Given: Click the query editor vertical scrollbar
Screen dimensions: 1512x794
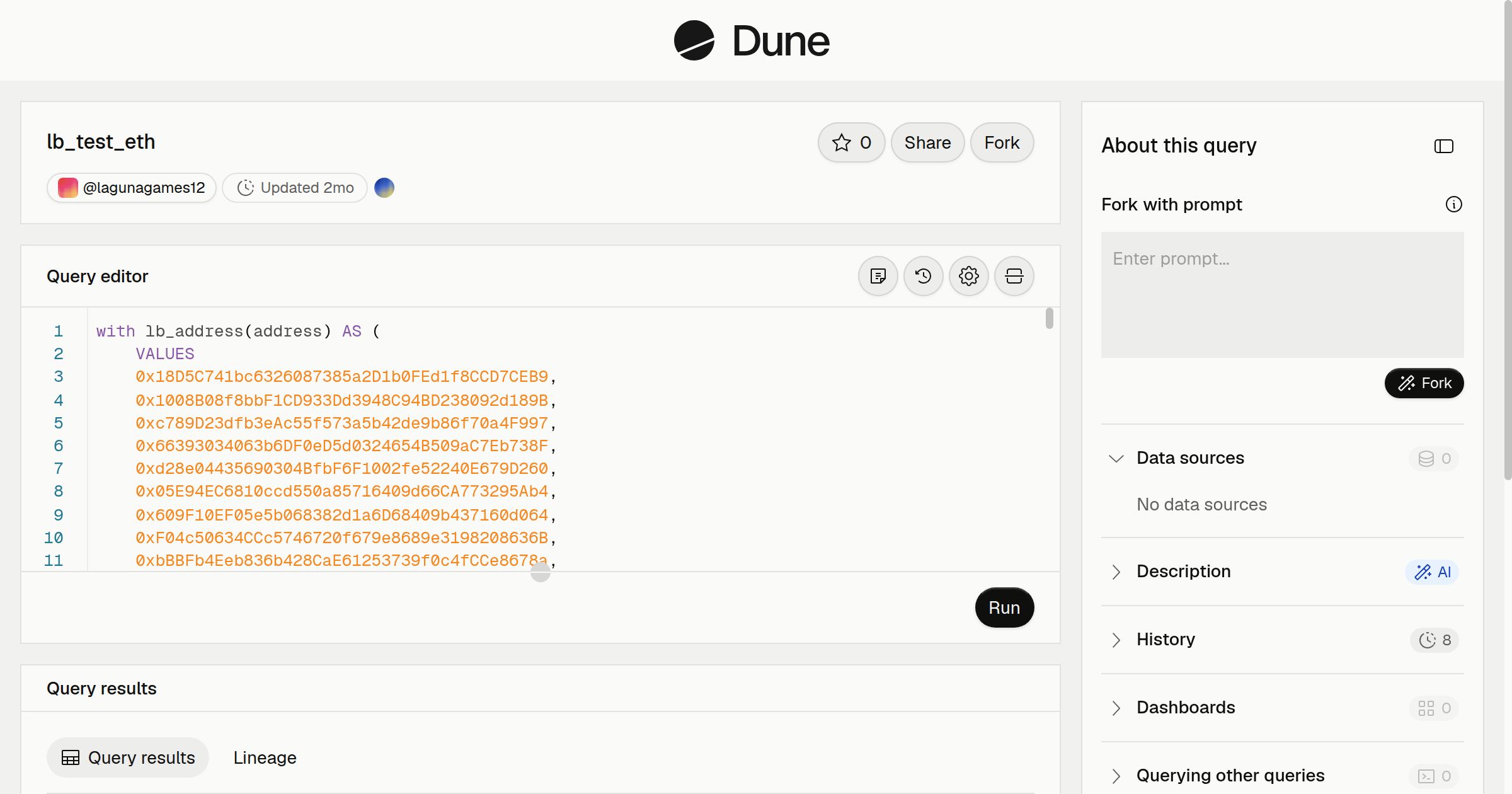Looking at the screenshot, I should pyautogui.click(x=1049, y=318).
